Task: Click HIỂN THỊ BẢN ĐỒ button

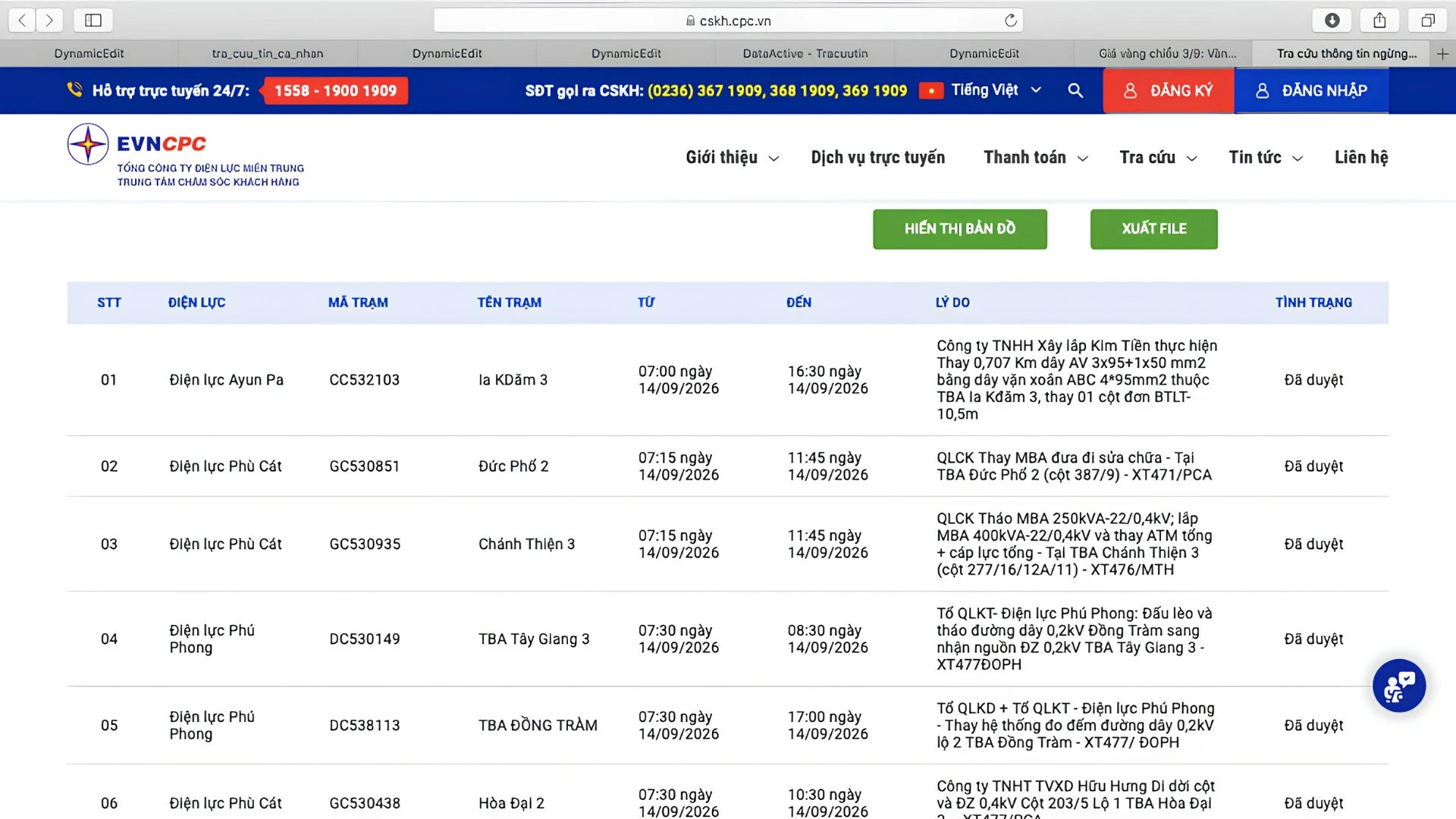Action: pos(959,229)
